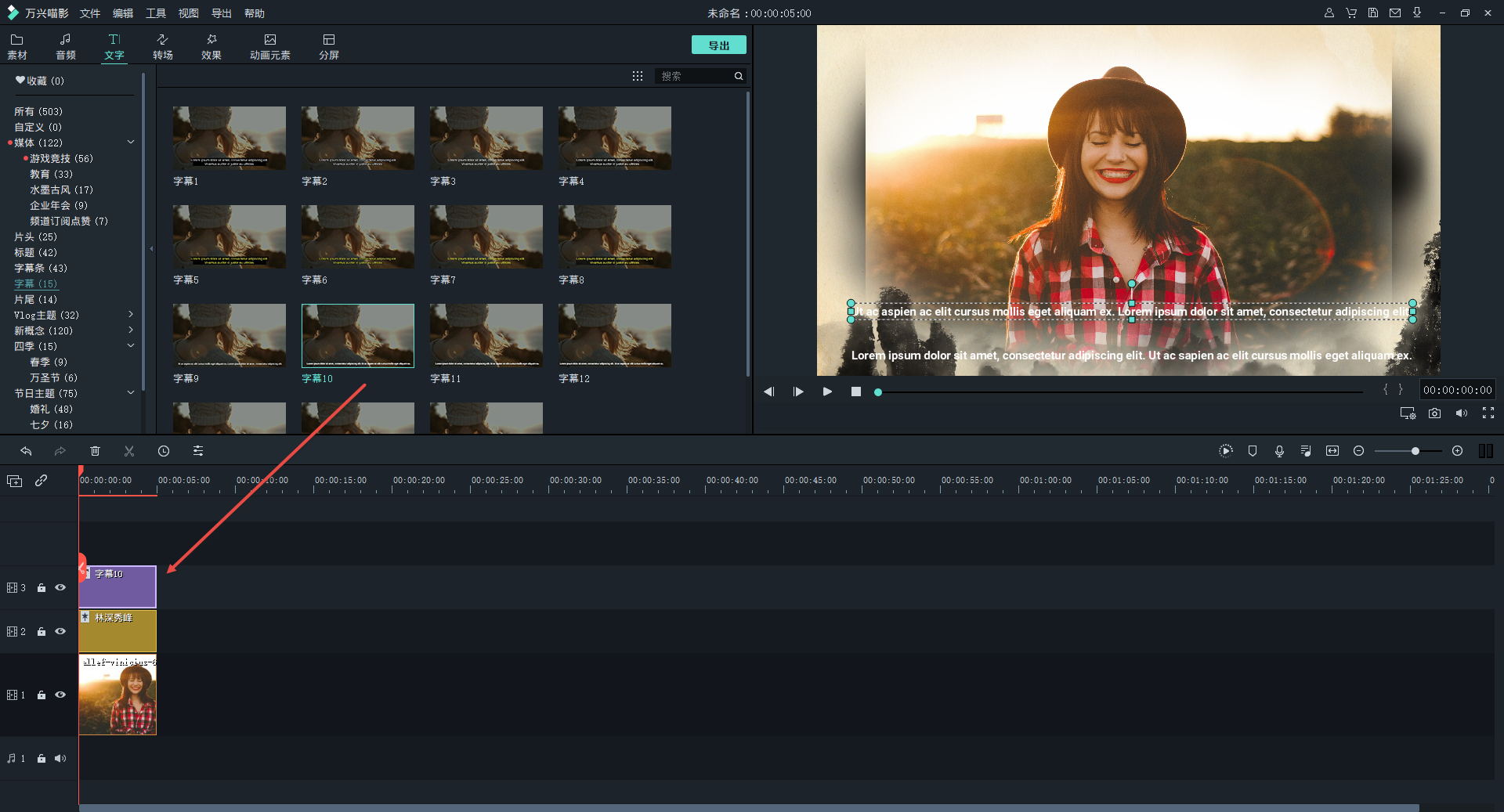Click the scissors split icon
Screen dimensions: 1504x812
point(129,451)
